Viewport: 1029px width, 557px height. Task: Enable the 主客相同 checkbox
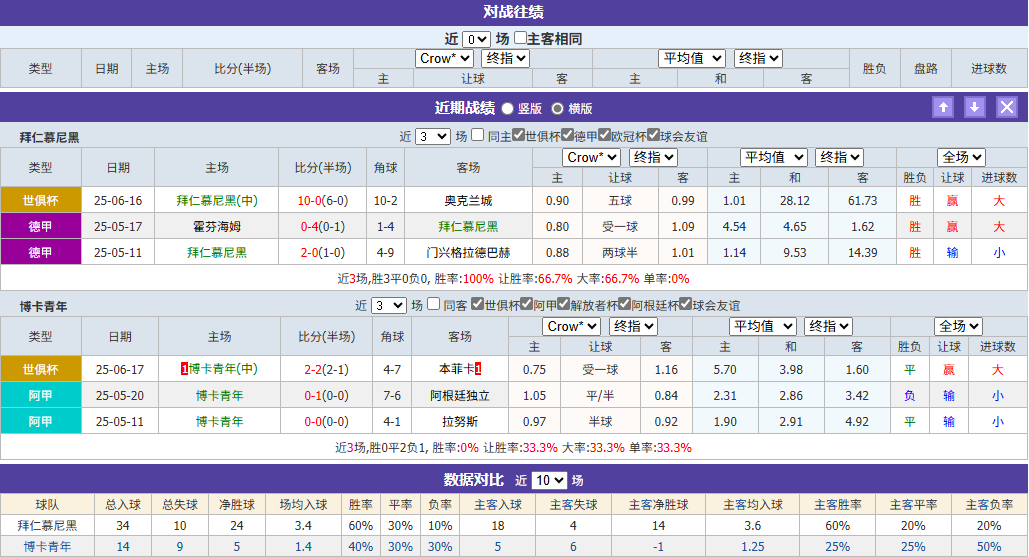pyautogui.click(x=520, y=39)
